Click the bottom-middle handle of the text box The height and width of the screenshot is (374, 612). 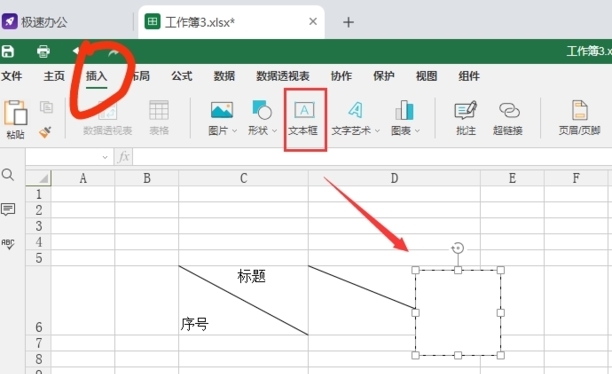458,355
